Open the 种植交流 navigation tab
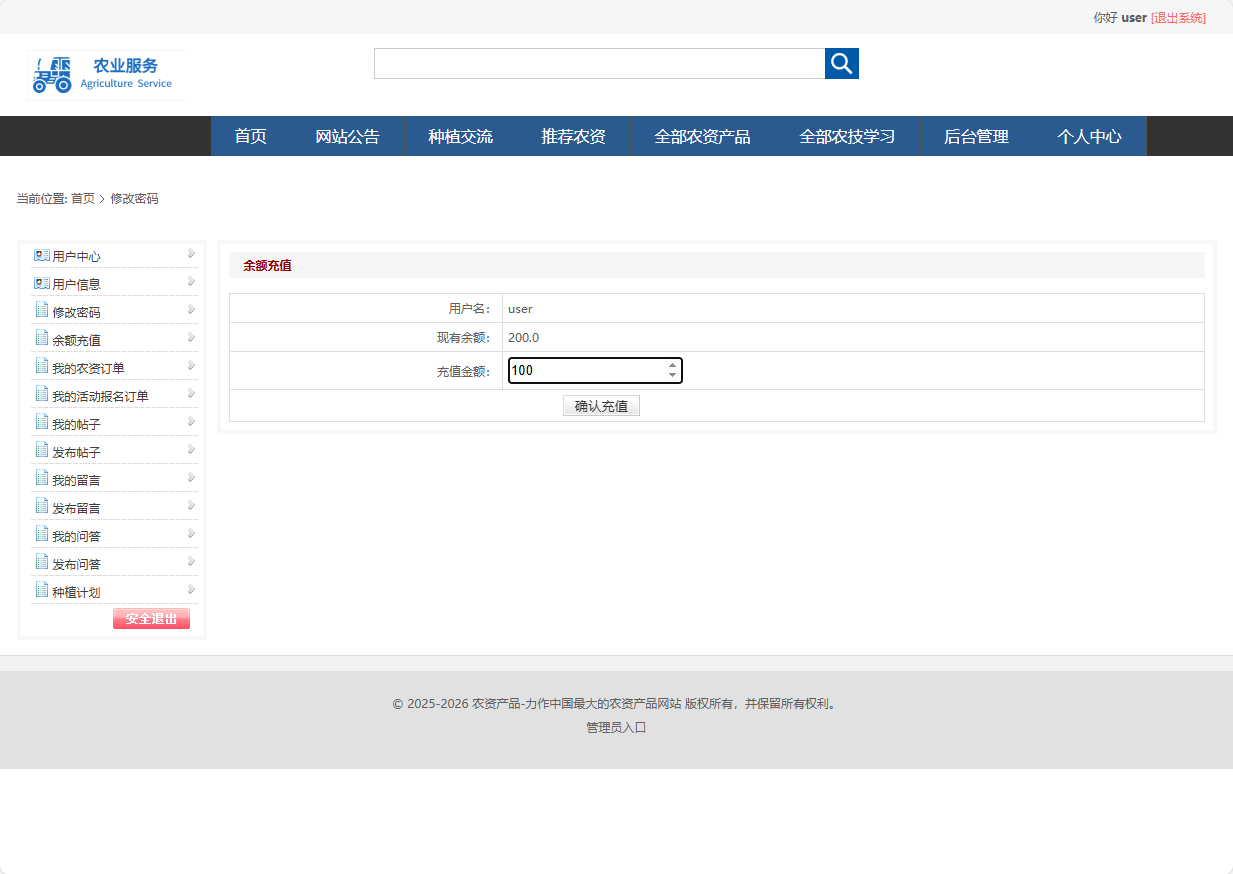Viewport: 1233px width, 874px height. click(460, 136)
